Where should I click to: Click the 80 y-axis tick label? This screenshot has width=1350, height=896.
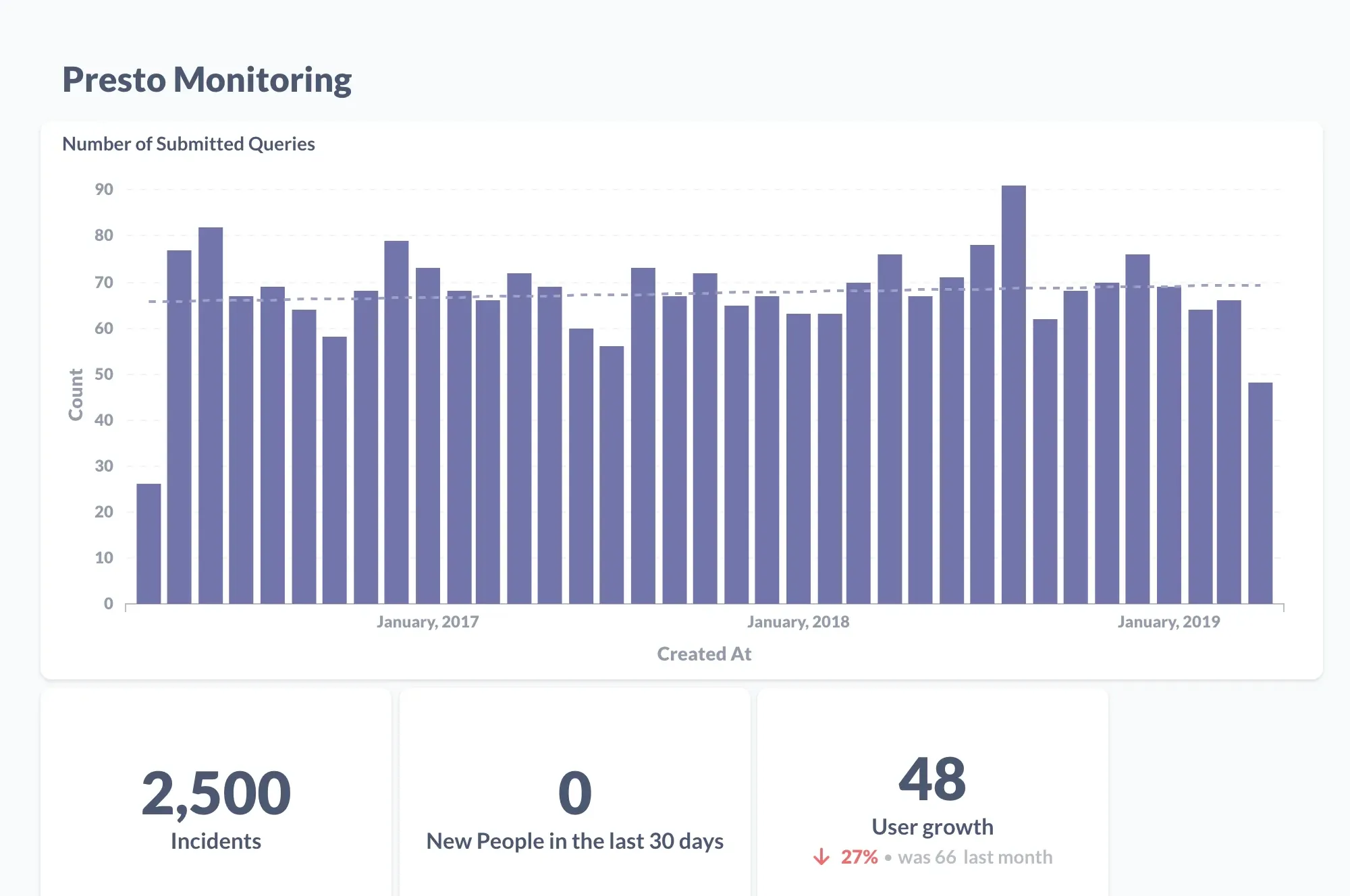tap(104, 235)
